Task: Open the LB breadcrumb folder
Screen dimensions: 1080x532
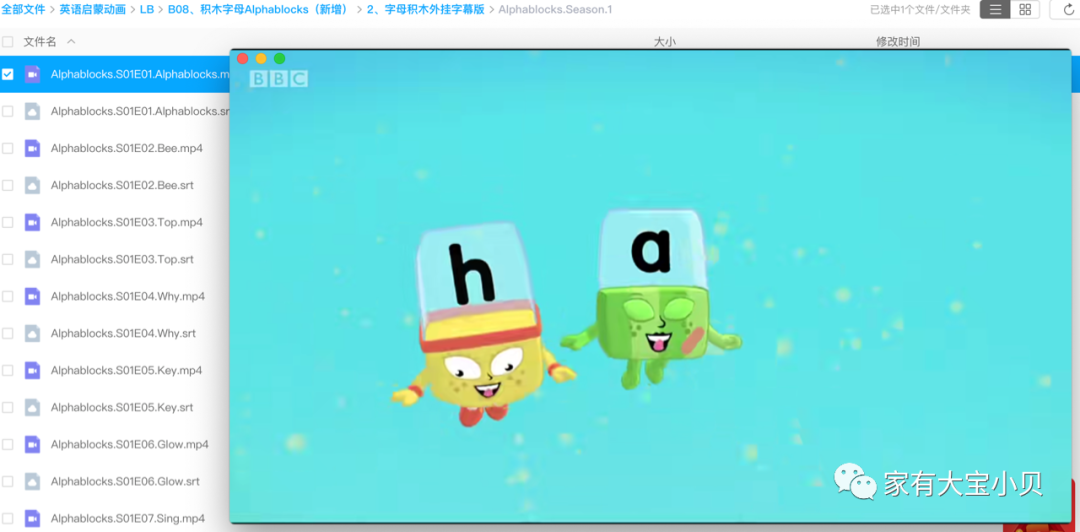Action: pos(147,10)
